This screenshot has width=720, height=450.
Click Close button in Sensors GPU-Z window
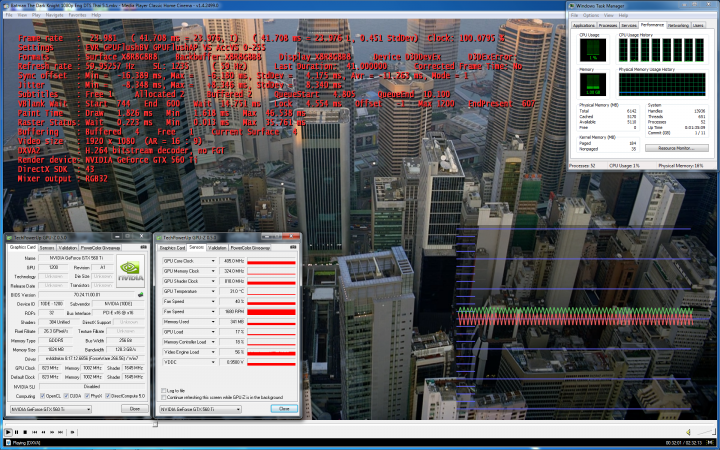tap(284, 409)
